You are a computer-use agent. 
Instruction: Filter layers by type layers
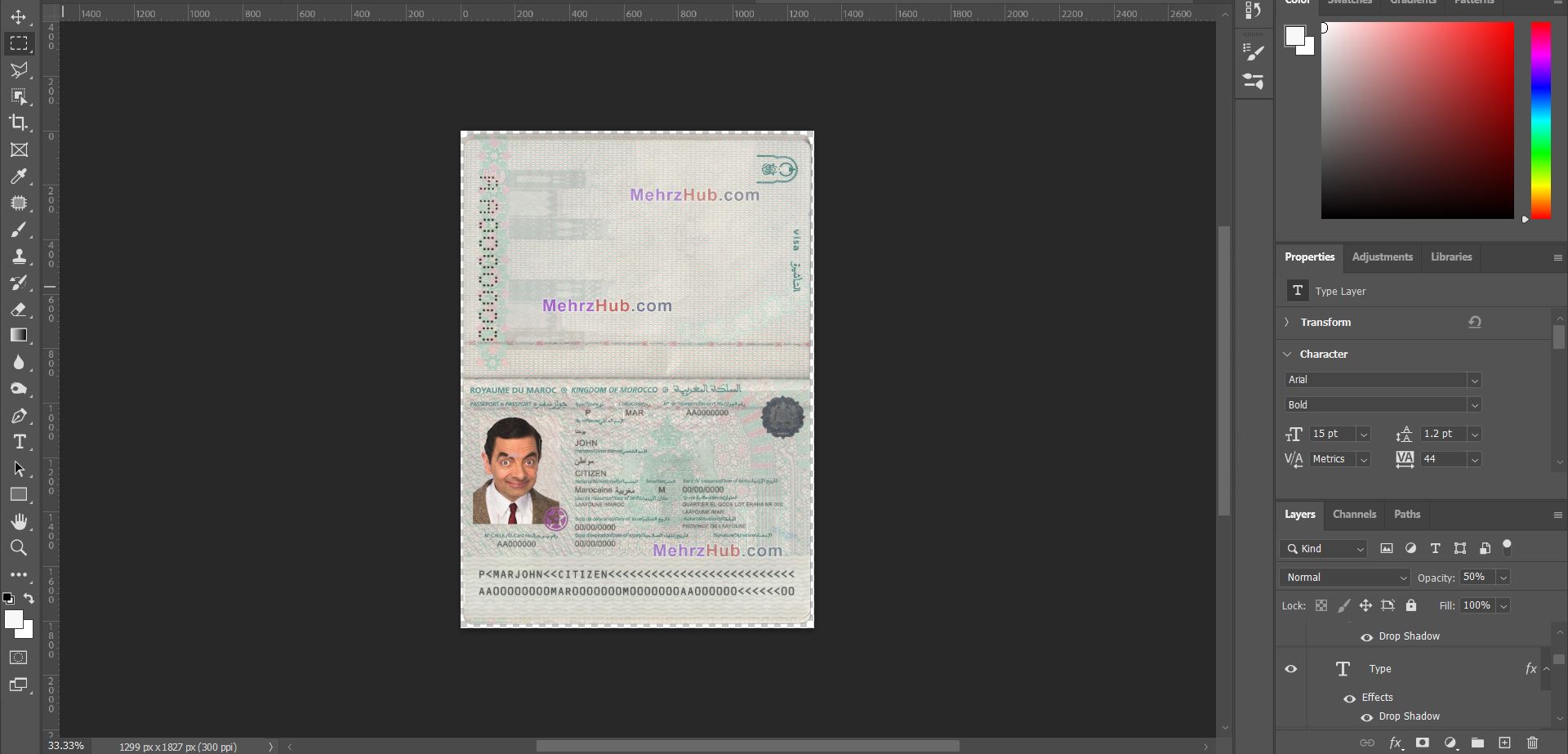(x=1435, y=548)
